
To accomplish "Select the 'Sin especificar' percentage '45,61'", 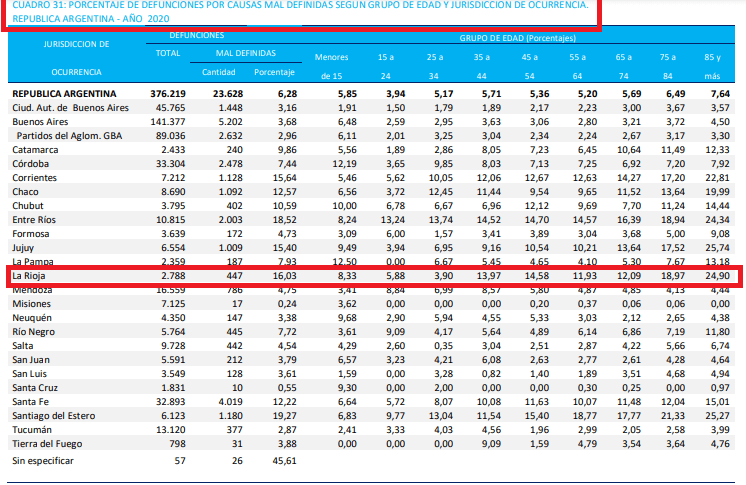I will pyautogui.click(x=285, y=461).
